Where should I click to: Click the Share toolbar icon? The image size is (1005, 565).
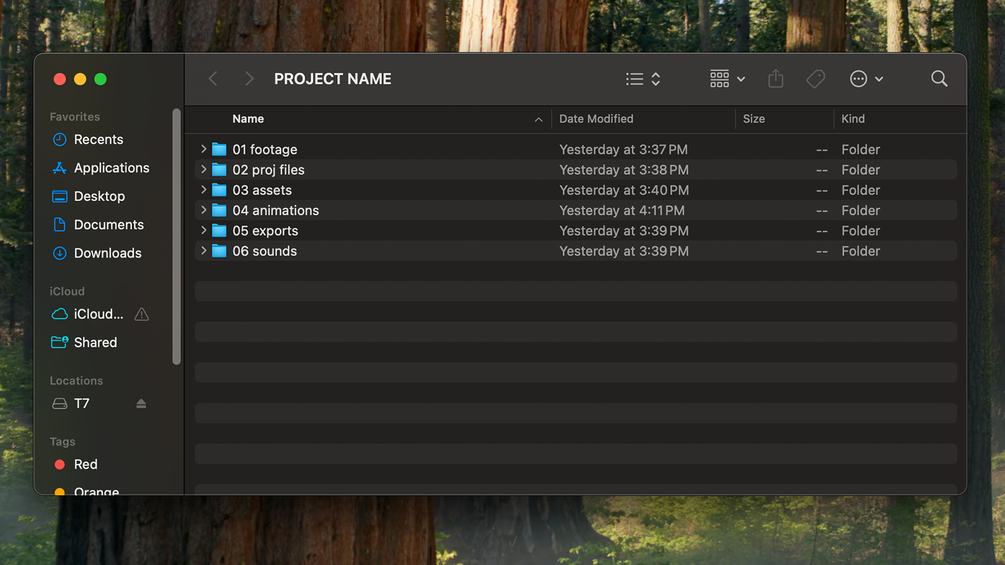775,79
